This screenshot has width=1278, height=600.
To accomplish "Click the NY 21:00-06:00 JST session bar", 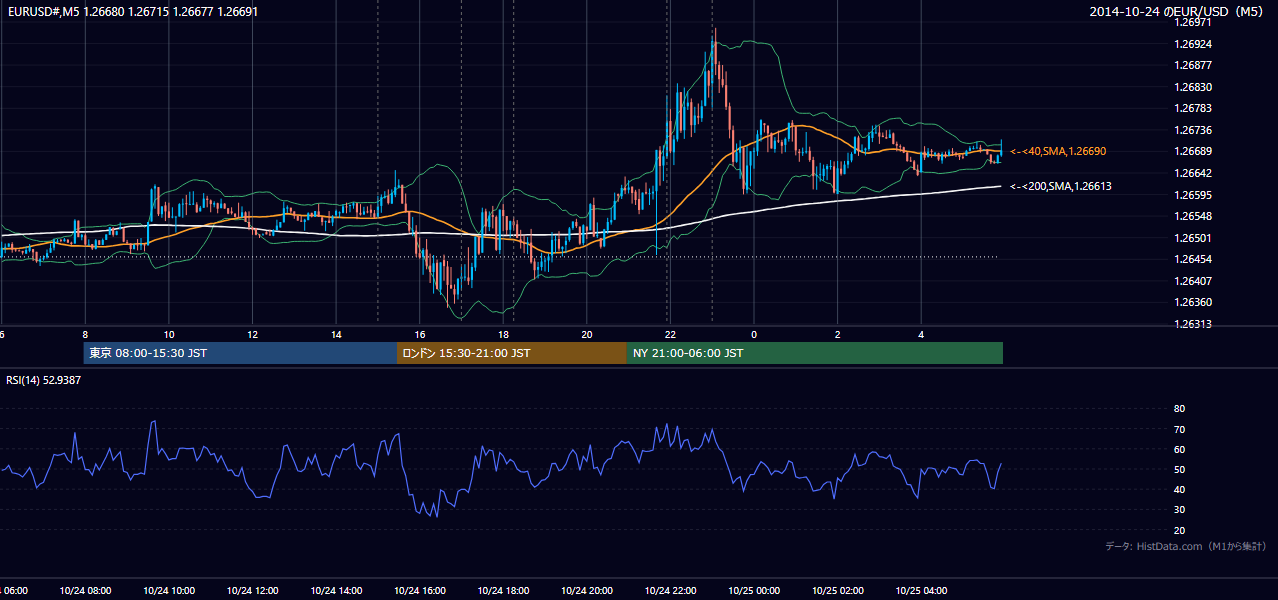I will (x=815, y=353).
